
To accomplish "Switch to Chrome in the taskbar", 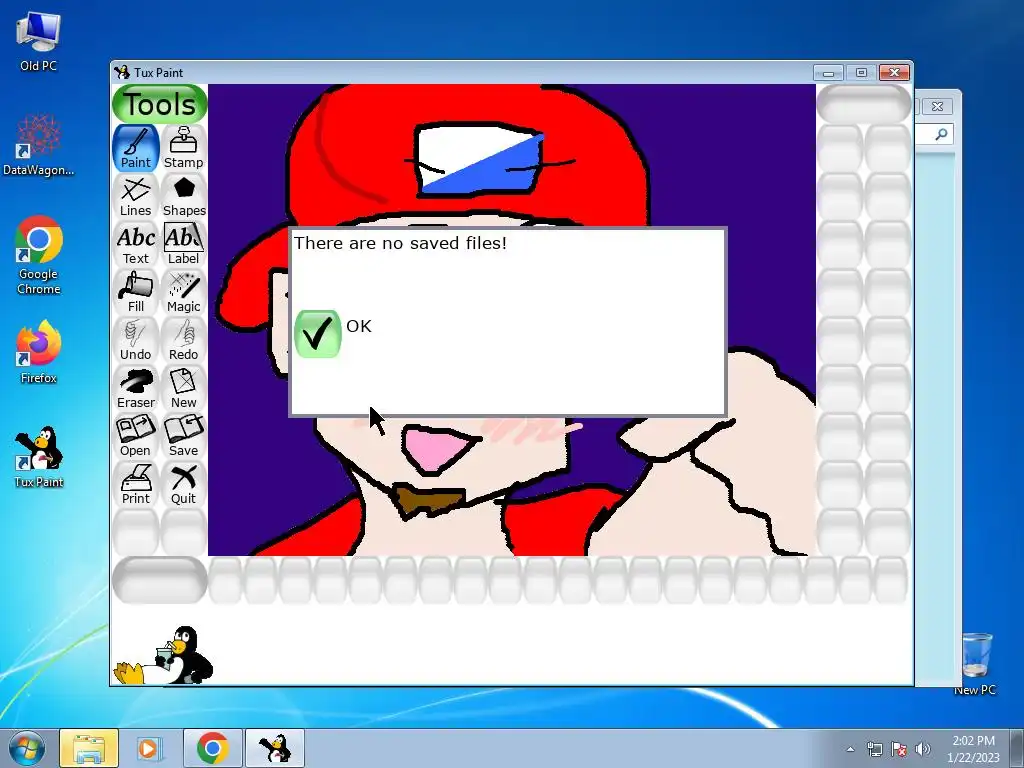I will pos(212,748).
